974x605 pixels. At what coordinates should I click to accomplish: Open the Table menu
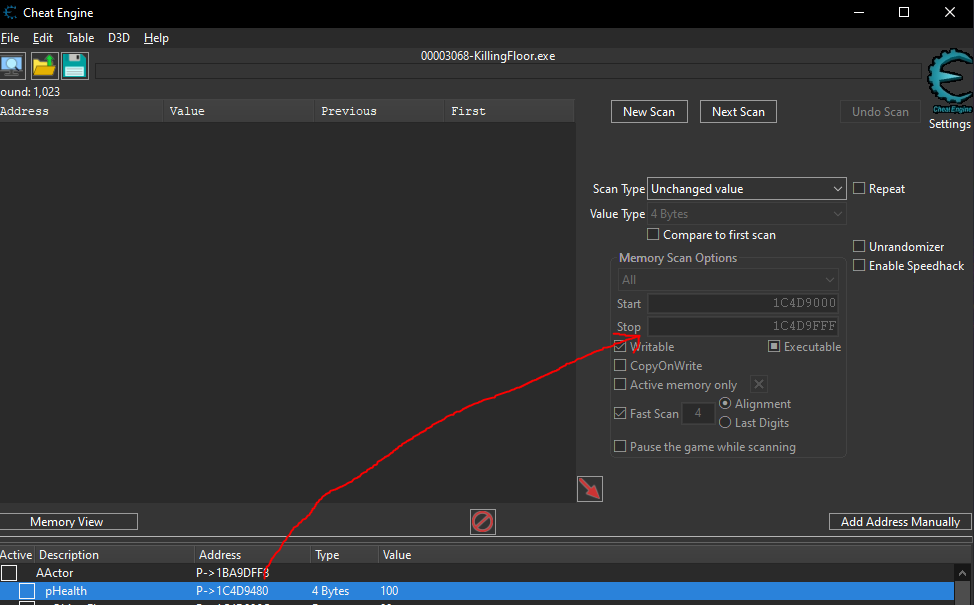[81, 38]
